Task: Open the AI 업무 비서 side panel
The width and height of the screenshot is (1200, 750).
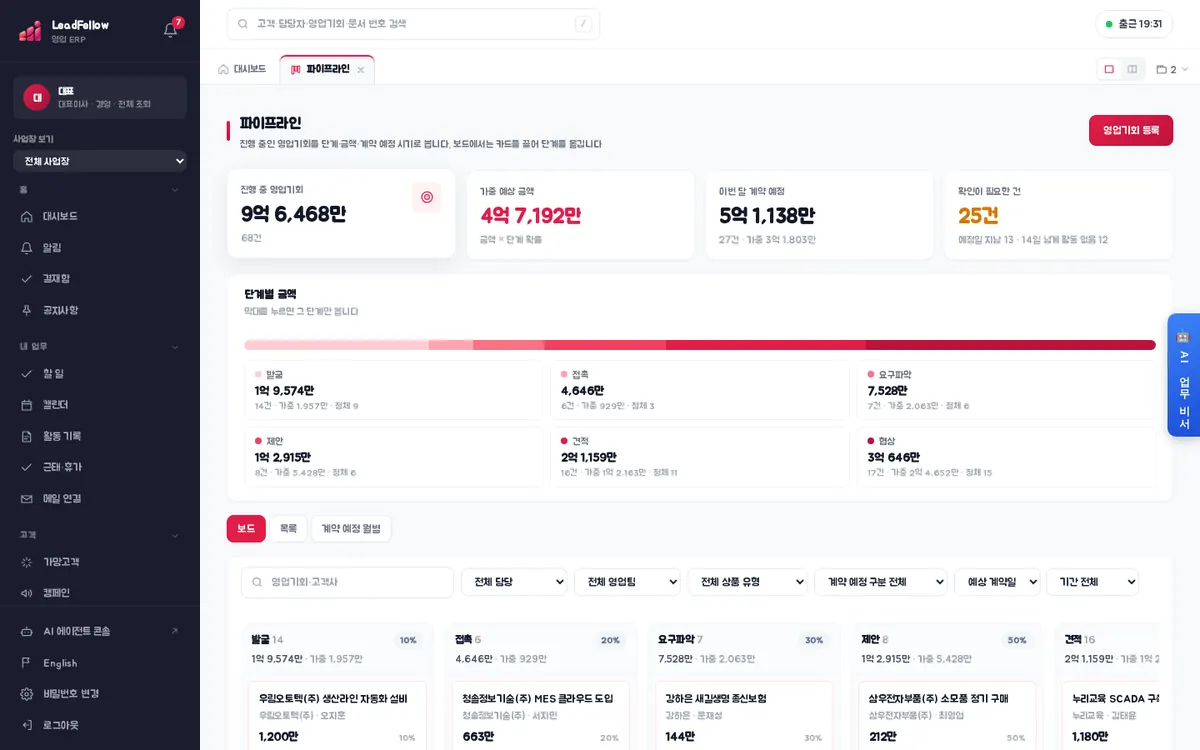Action: (1184, 375)
